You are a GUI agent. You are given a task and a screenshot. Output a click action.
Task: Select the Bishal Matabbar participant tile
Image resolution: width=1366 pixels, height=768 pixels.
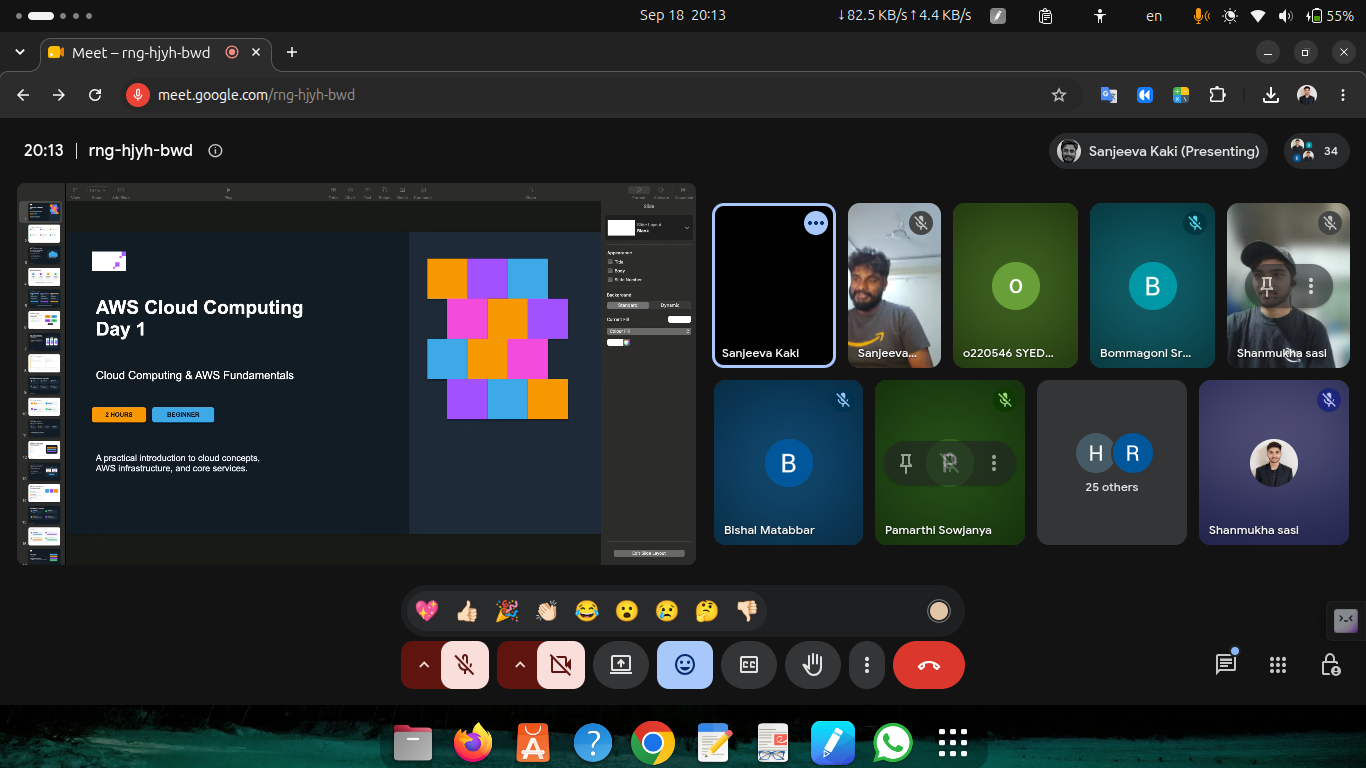coord(788,462)
